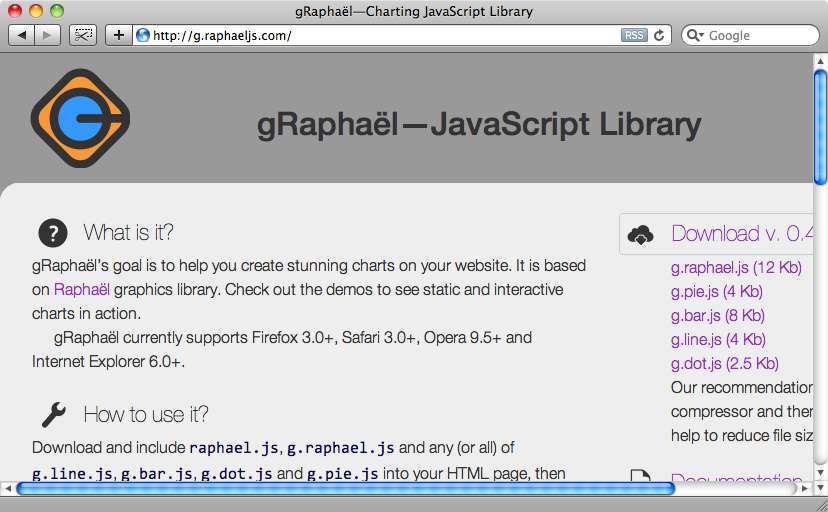
Task: Open the web clip scissors tool
Action: 83,35
